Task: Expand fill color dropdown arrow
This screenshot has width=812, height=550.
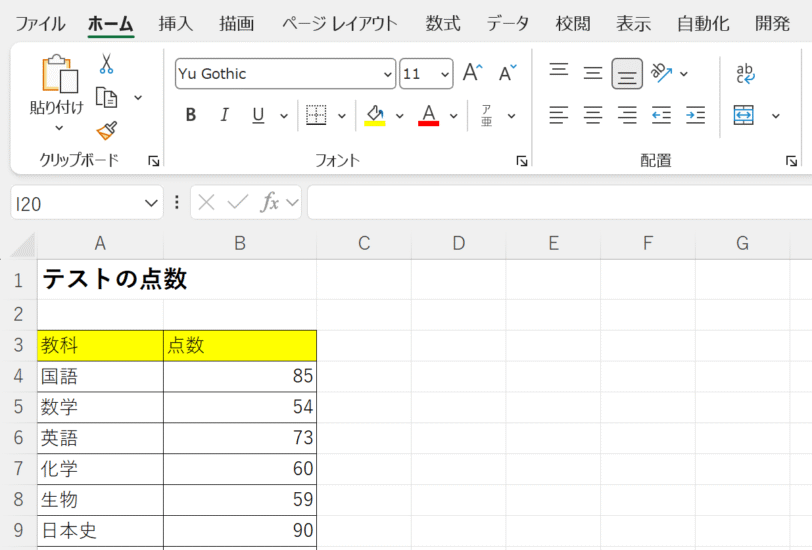Action: point(400,115)
